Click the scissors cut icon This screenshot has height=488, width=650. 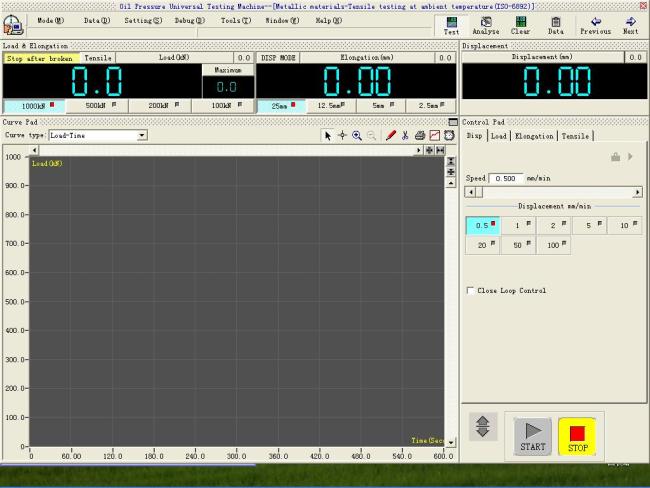[405, 135]
